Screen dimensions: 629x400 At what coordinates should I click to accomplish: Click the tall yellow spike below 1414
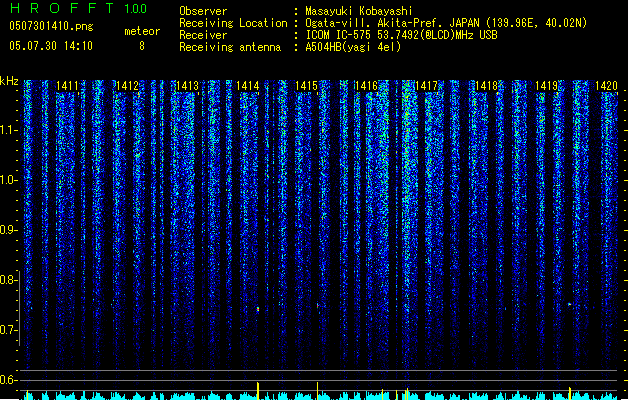(258, 391)
